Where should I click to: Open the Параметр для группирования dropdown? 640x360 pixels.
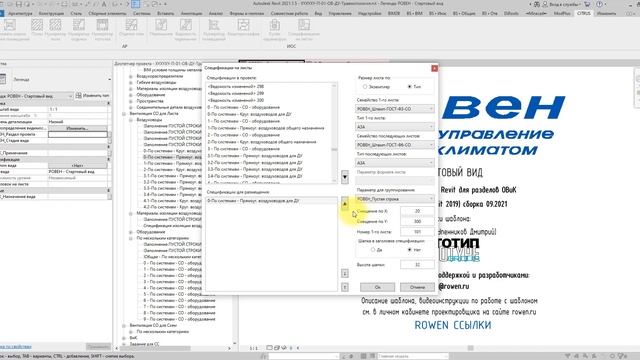coord(395,199)
